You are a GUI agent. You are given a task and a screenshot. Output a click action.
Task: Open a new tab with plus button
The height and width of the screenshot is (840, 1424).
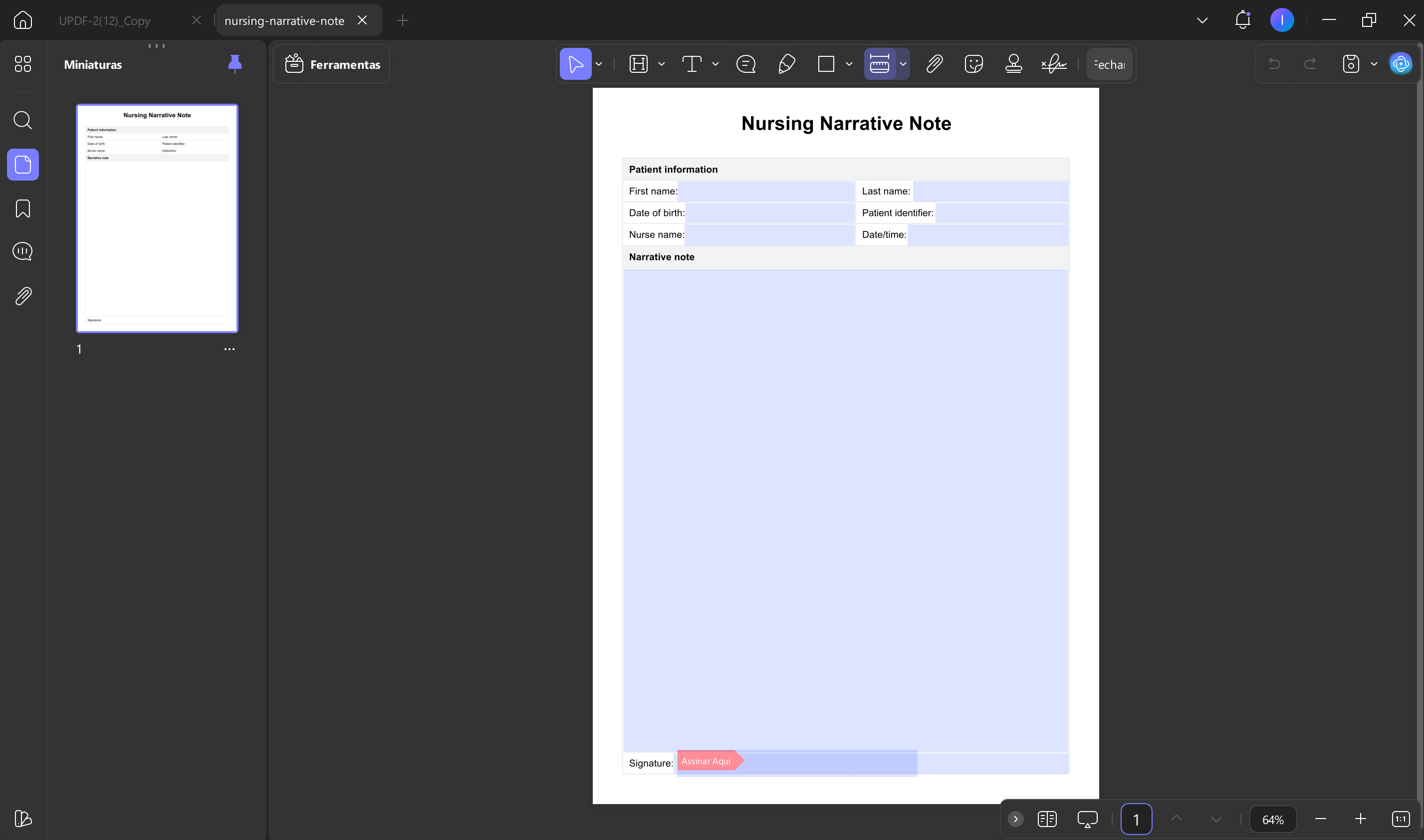pyautogui.click(x=403, y=20)
